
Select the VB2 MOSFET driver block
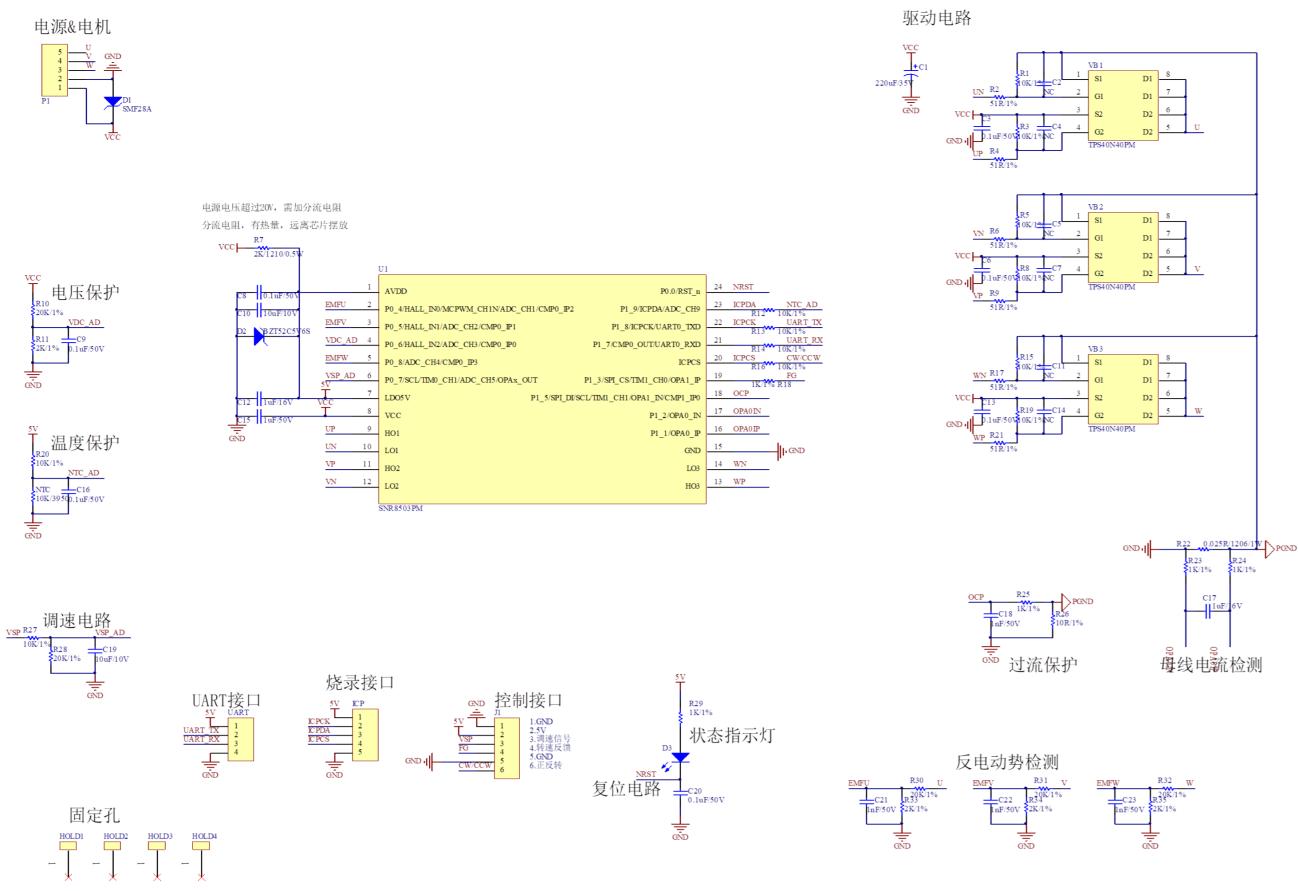1121,247
